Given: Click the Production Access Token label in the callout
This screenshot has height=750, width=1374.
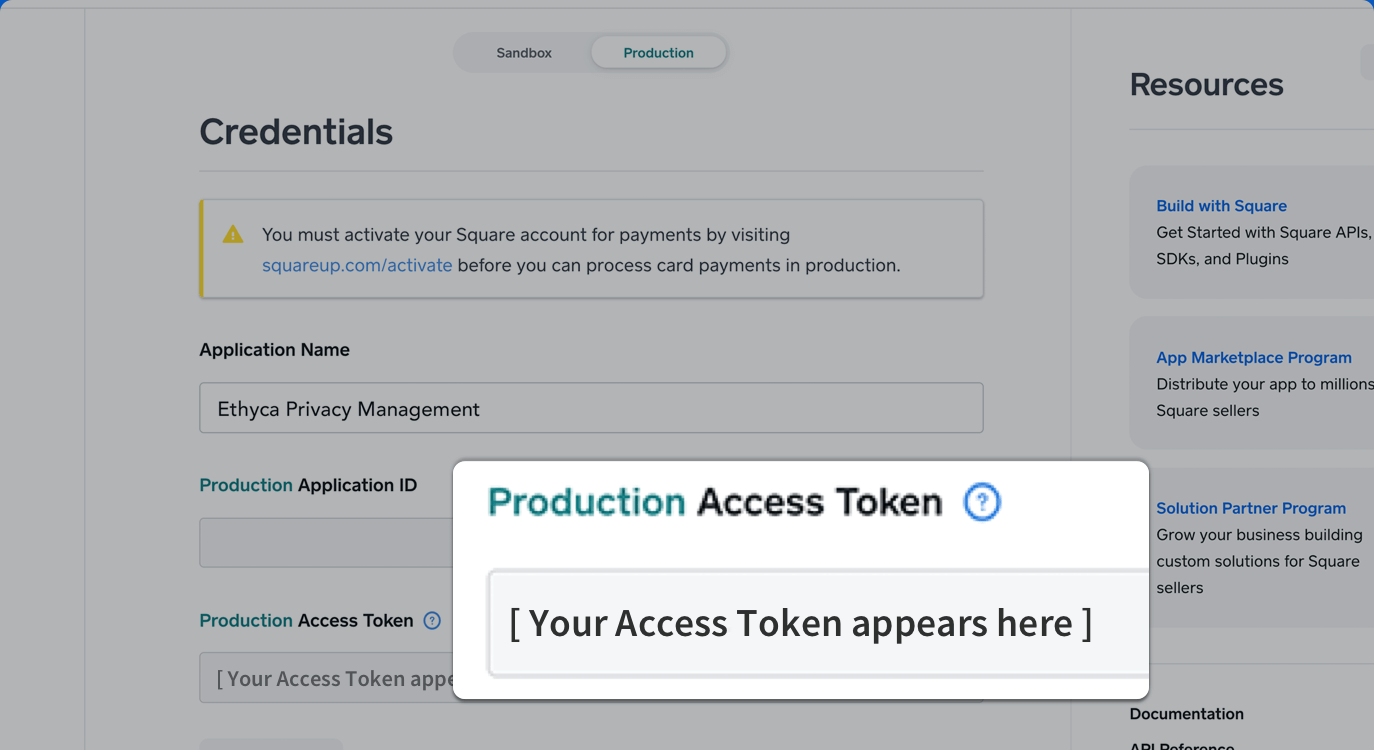Looking at the screenshot, I should click(714, 502).
